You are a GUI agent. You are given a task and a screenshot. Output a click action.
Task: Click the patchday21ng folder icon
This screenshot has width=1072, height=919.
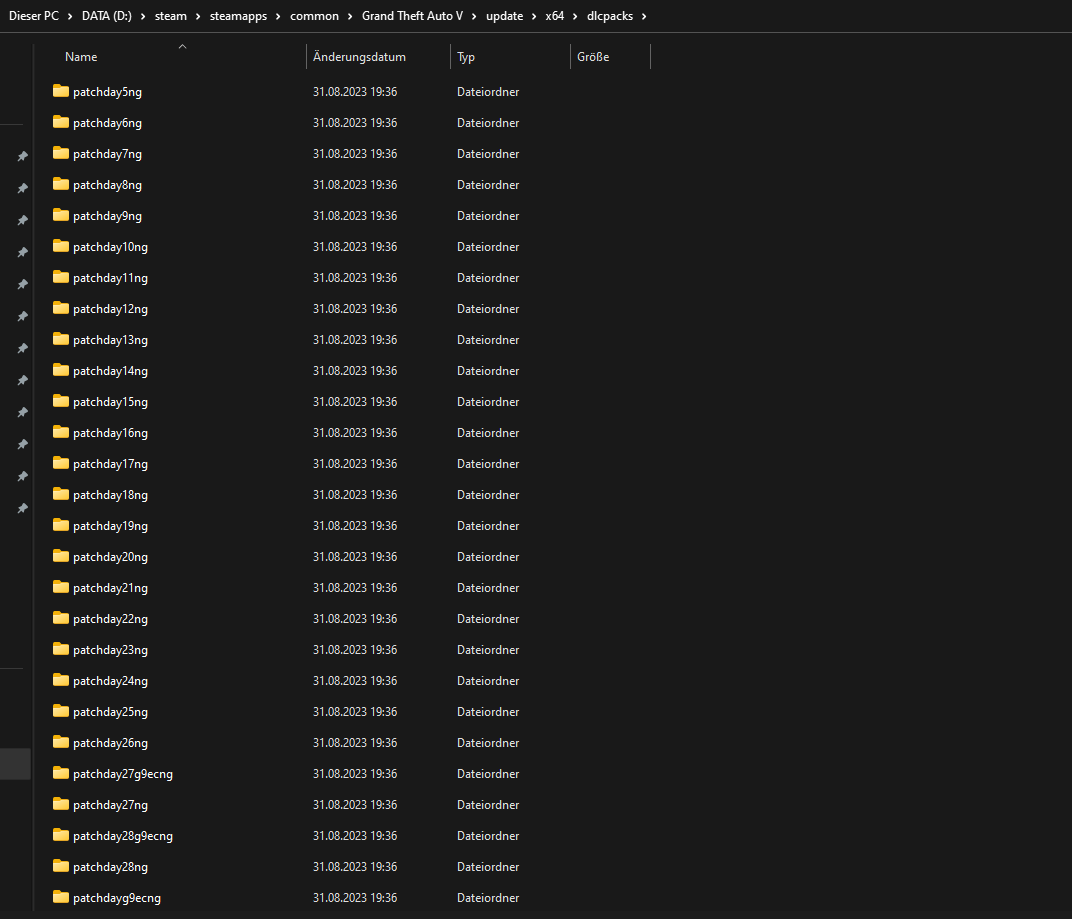61,587
